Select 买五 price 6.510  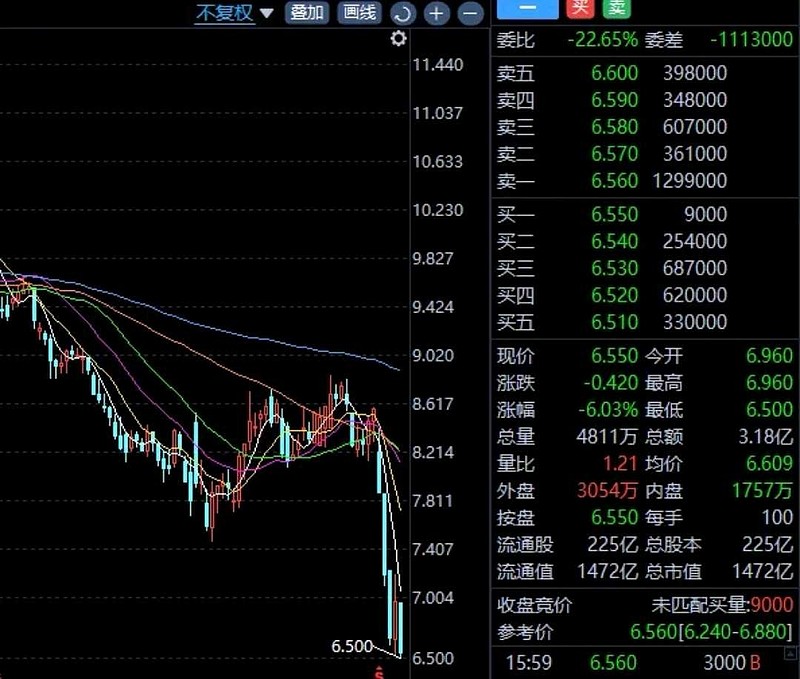[614, 323]
